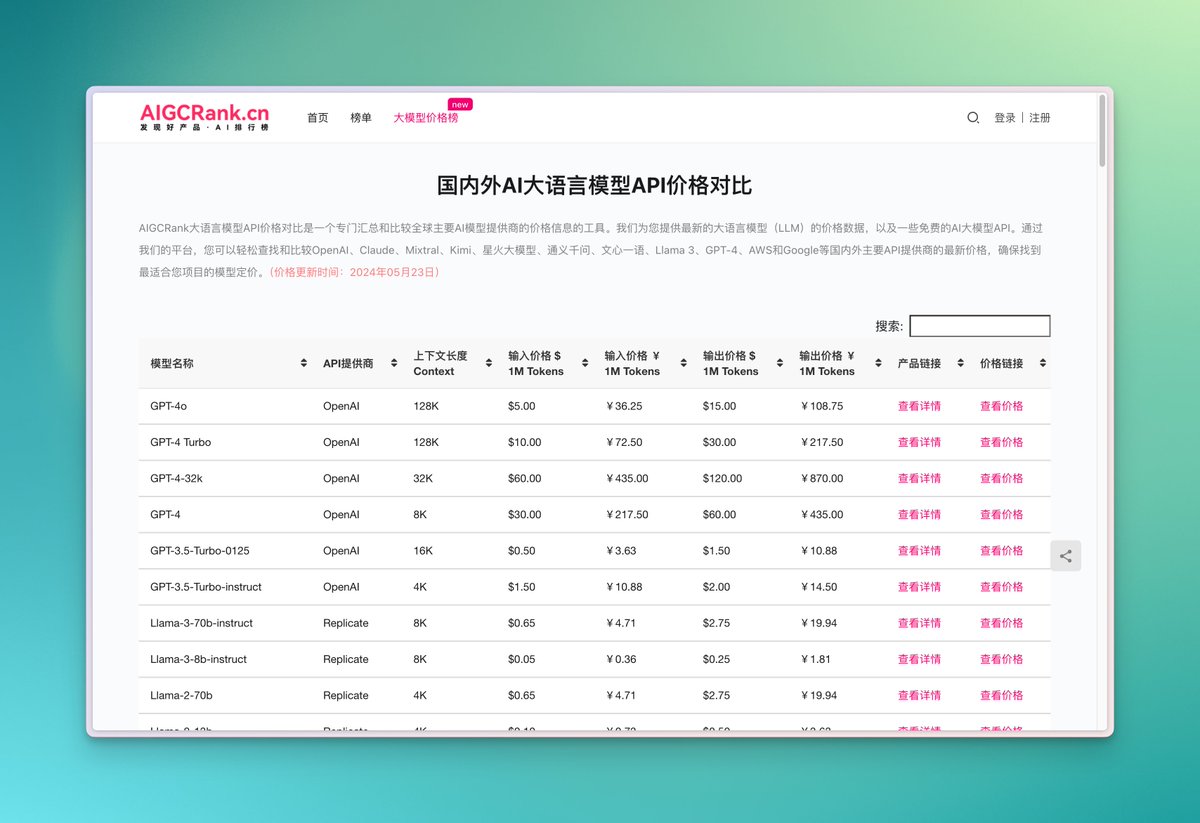This screenshot has width=1200, height=823.
Task: Open 查看详情 for GPT-4 row
Action: pyautogui.click(x=919, y=514)
